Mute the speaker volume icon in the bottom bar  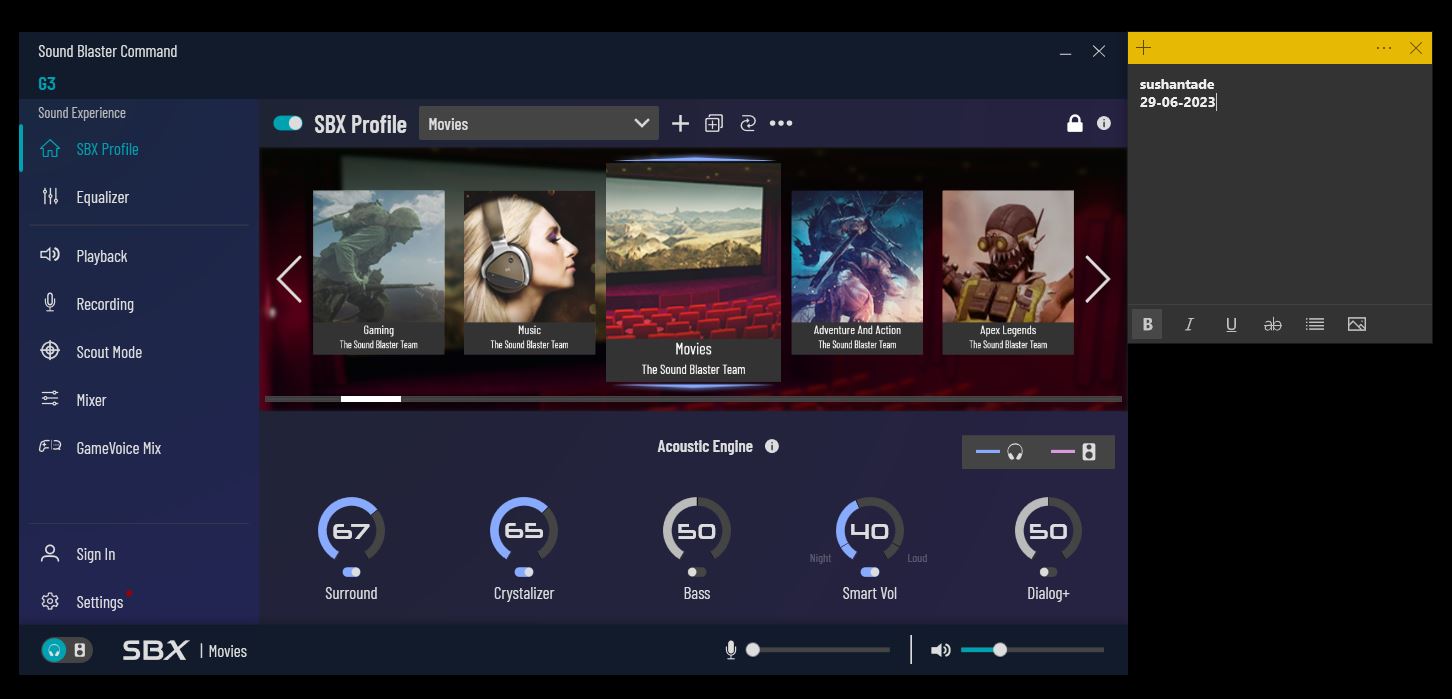point(940,650)
